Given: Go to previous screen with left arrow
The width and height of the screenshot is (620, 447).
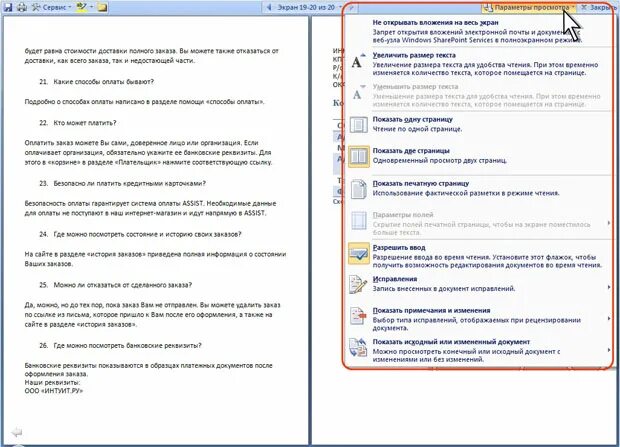Looking at the screenshot, I should tap(269, 7).
